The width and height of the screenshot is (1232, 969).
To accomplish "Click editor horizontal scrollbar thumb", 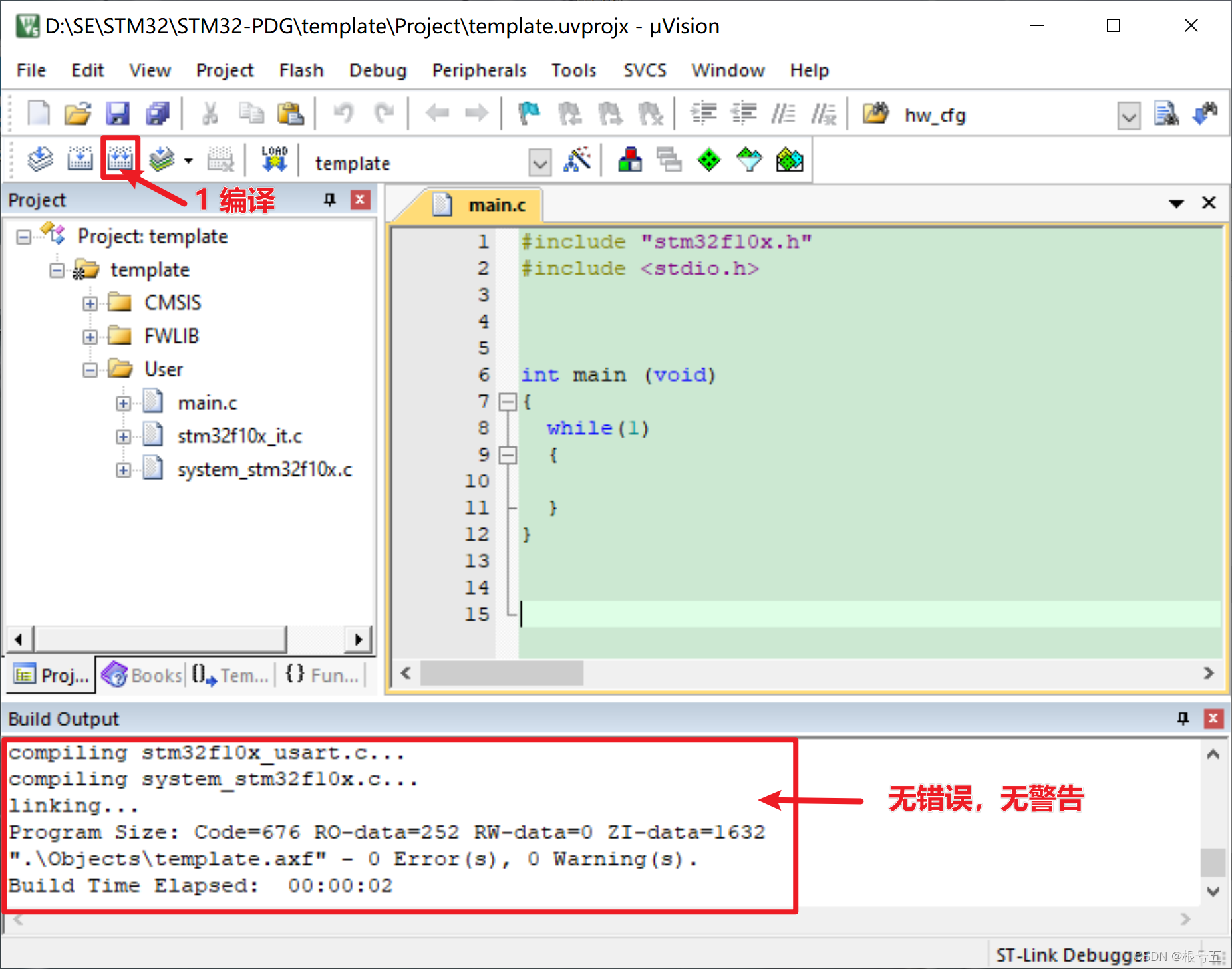I will point(502,673).
